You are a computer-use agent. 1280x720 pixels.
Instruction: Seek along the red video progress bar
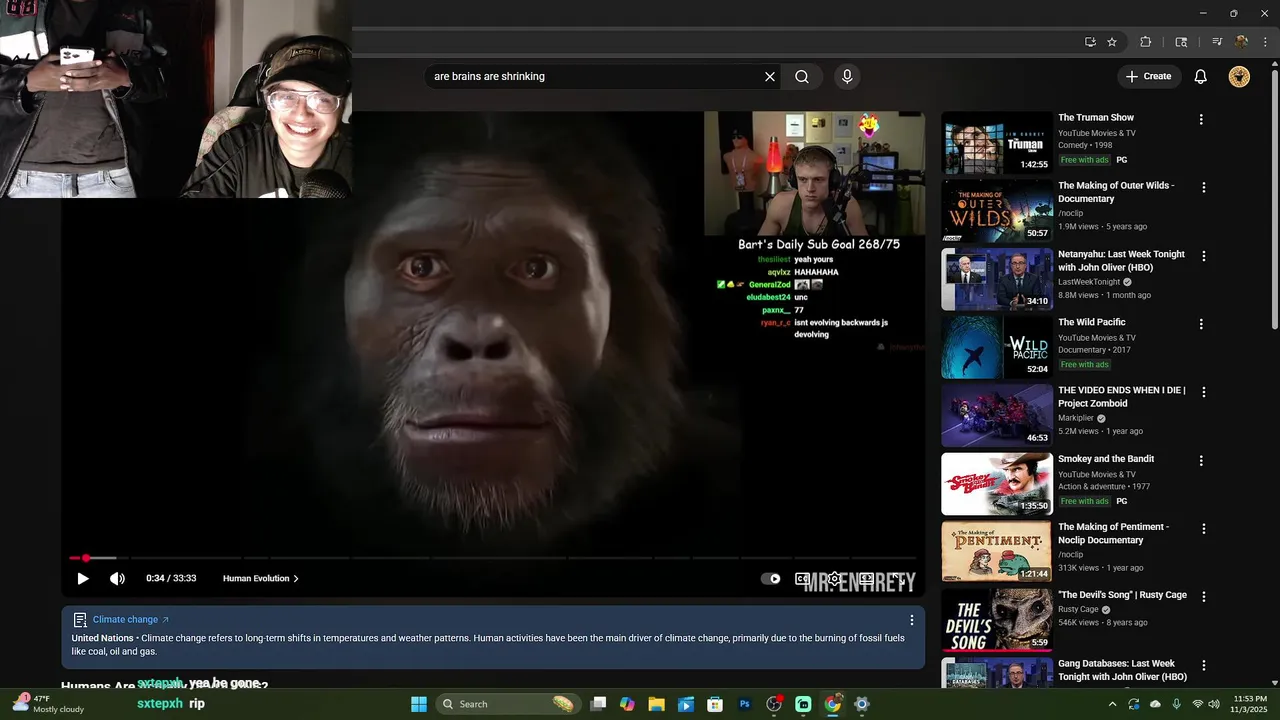pyautogui.click(x=493, y=558)
